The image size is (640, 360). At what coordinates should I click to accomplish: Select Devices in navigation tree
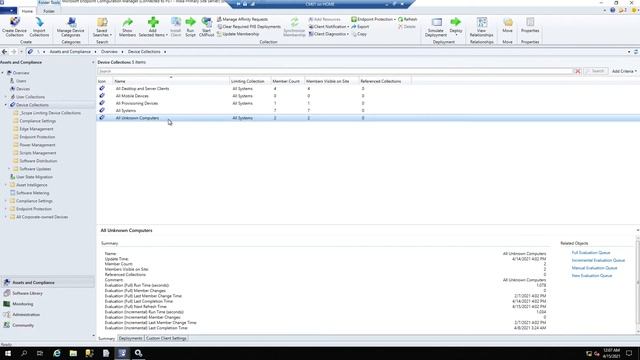tap(23, 89)
